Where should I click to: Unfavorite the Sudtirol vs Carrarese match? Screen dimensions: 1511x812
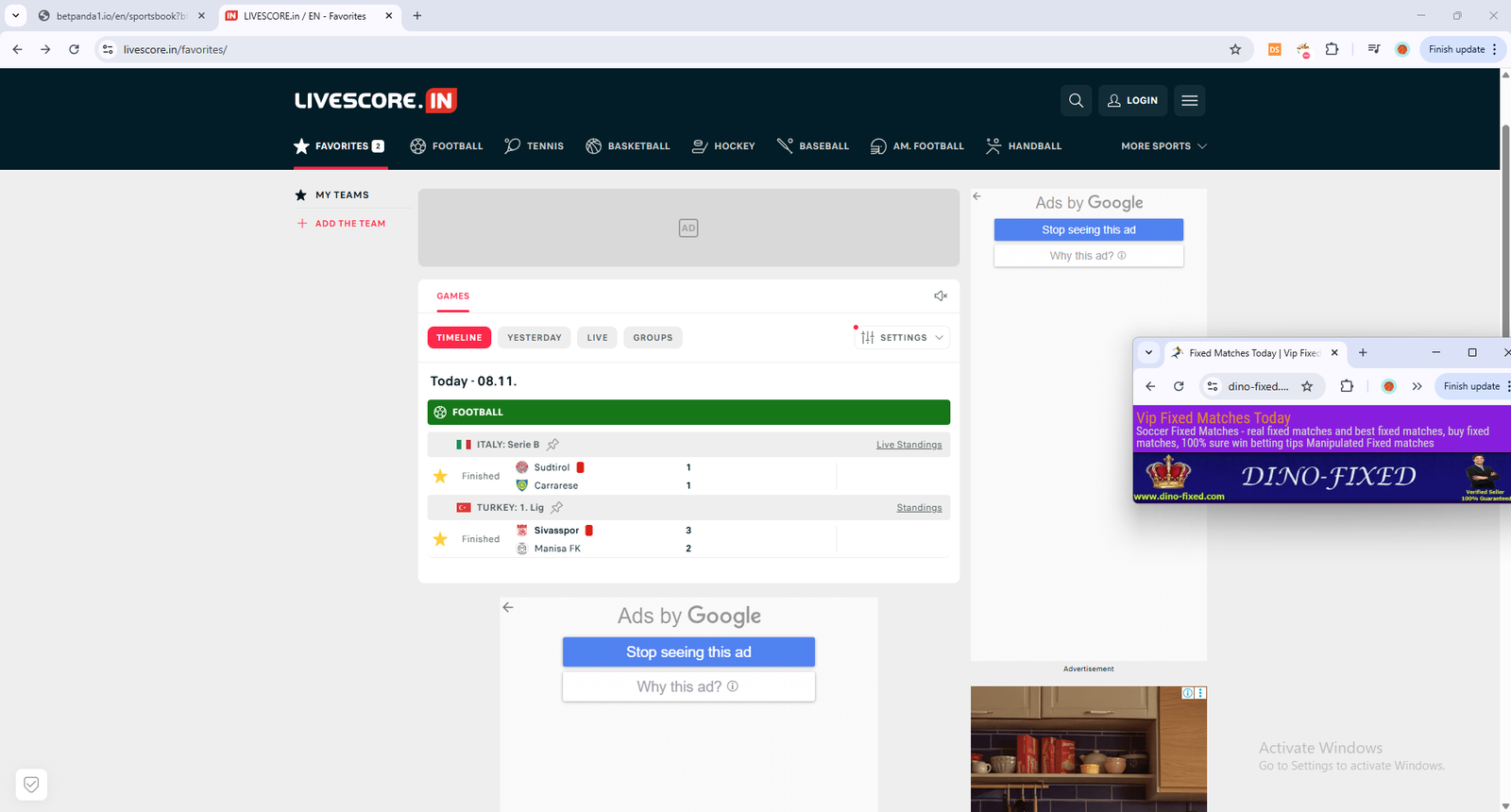[x=440, y=476]
